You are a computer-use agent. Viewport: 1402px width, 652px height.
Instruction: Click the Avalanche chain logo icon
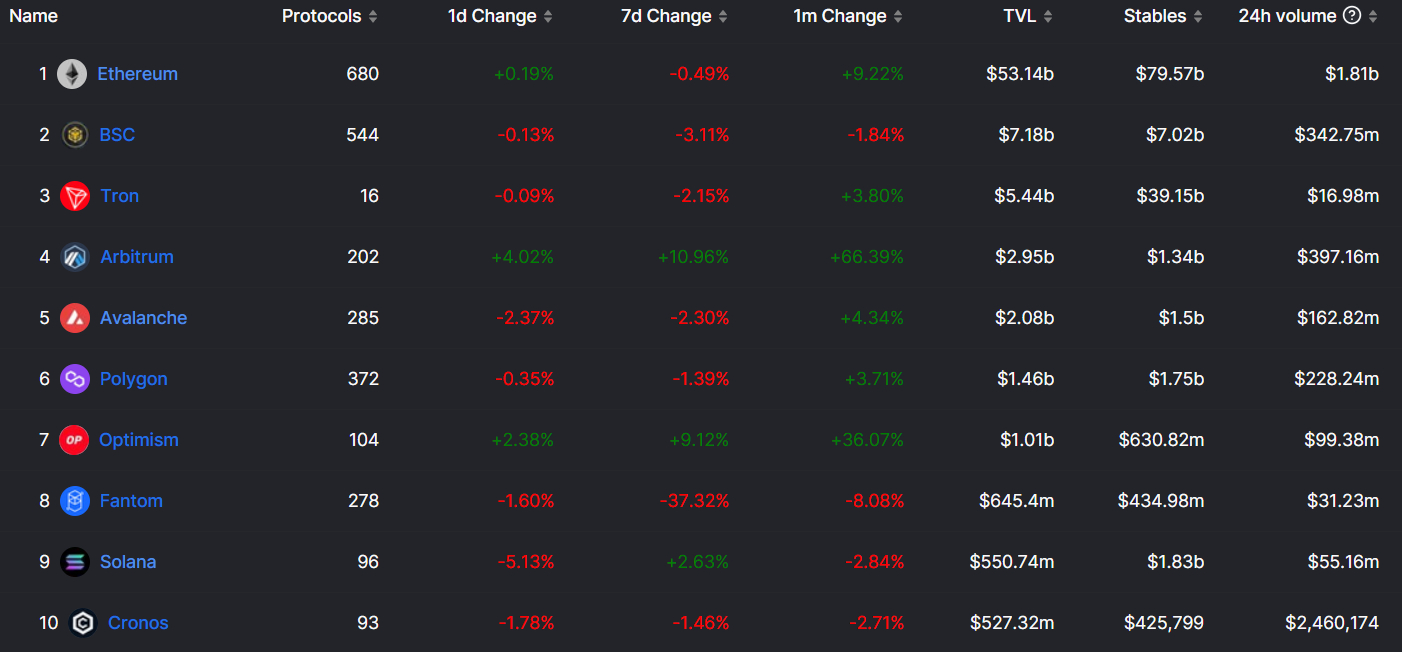(x=75, y=318)
